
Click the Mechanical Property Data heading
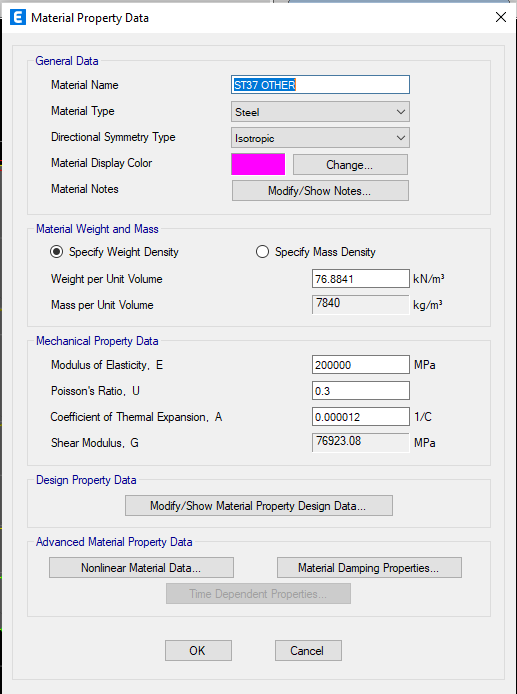[97, 341]
